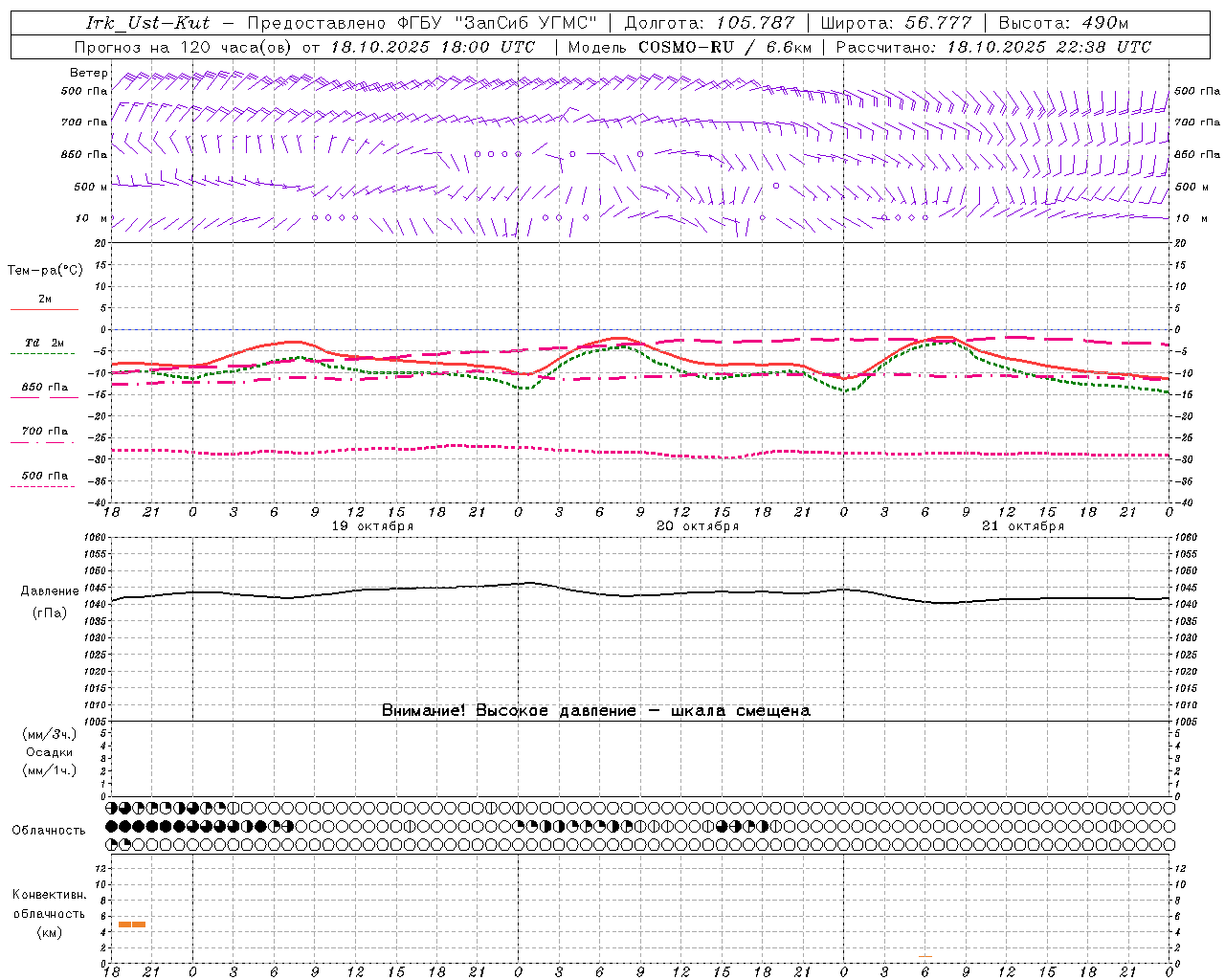Image resolution: width=1225 pixels, height=980 pixels.
Task: Select the Тем-ра(°C) temperature panel label
Action: coord(45,271)
